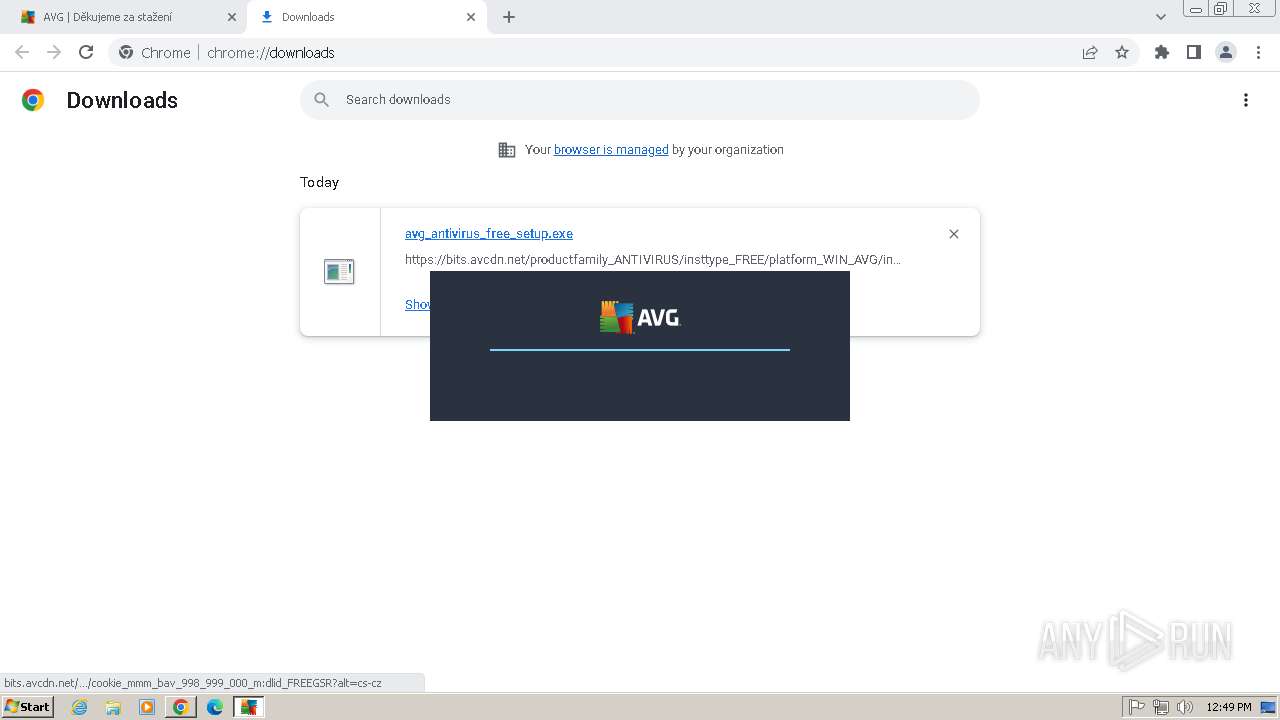Click the managed organization building icon
The width and height of the screenshot is (1280, 720).
pos(507,150)
